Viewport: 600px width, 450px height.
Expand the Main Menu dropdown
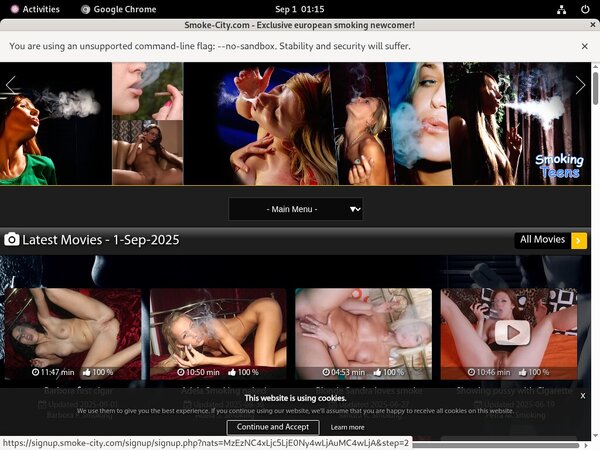pos(294,209)
